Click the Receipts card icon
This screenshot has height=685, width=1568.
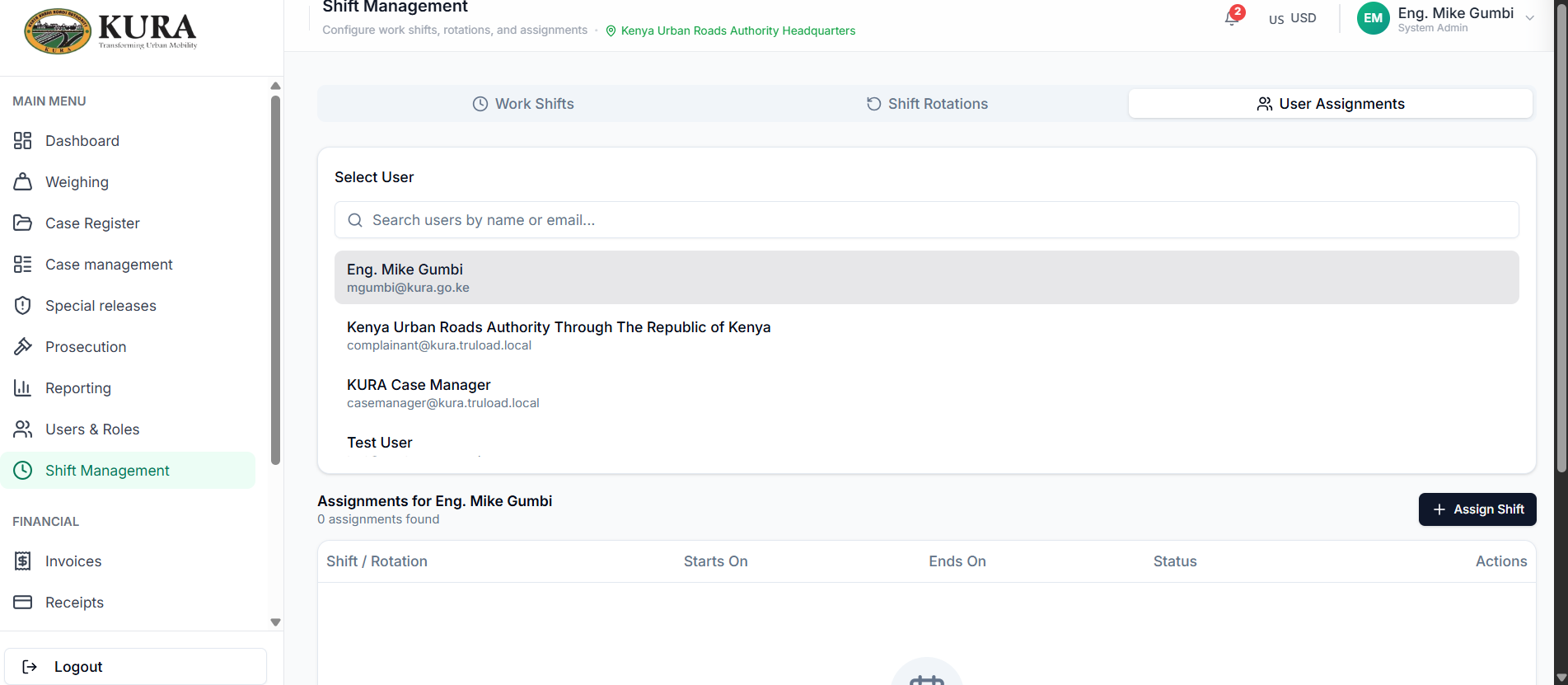coord(23,603)
